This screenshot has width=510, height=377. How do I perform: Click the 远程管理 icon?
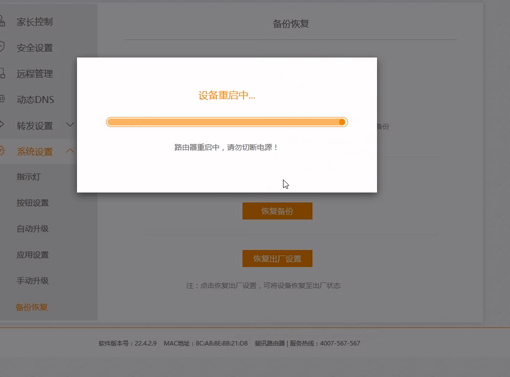pos(2,73)
